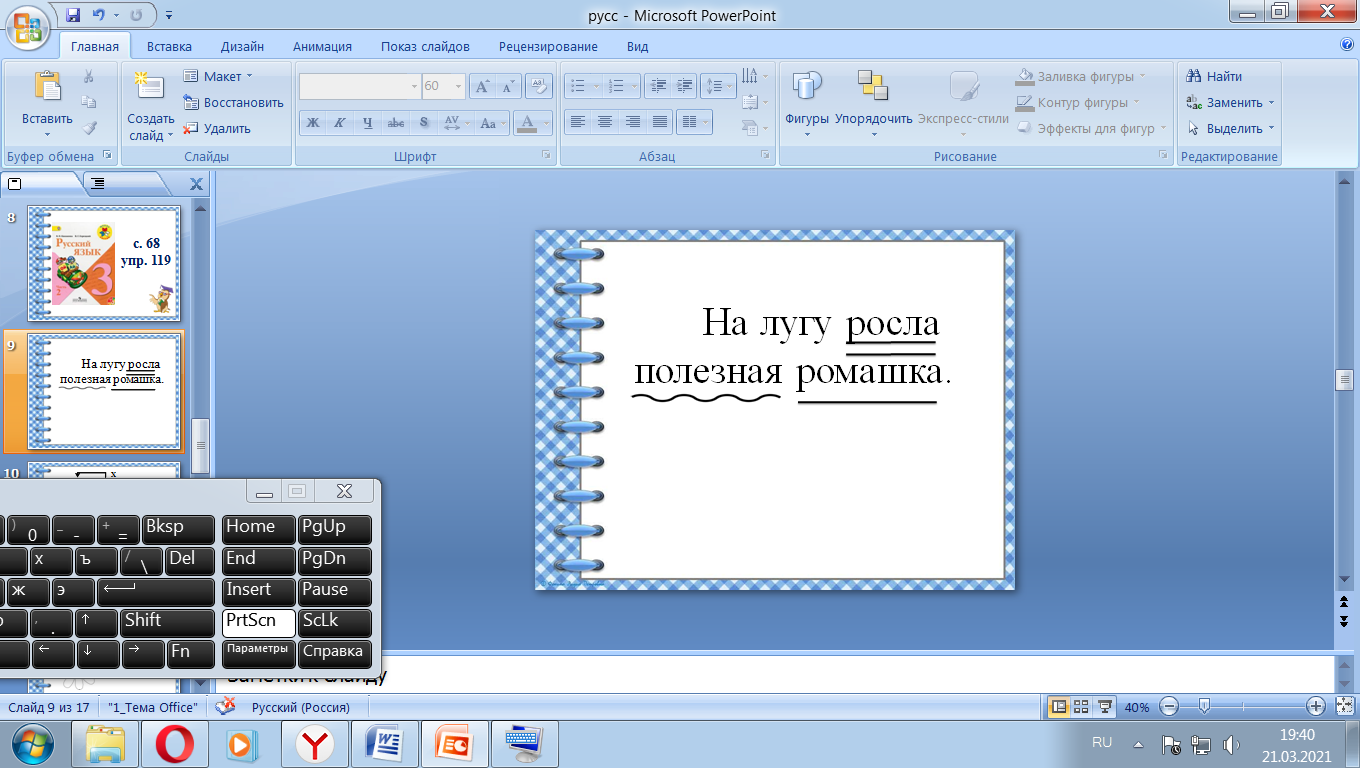
Task: Select the Format Painter brush icon
Action: pos(89,128)
